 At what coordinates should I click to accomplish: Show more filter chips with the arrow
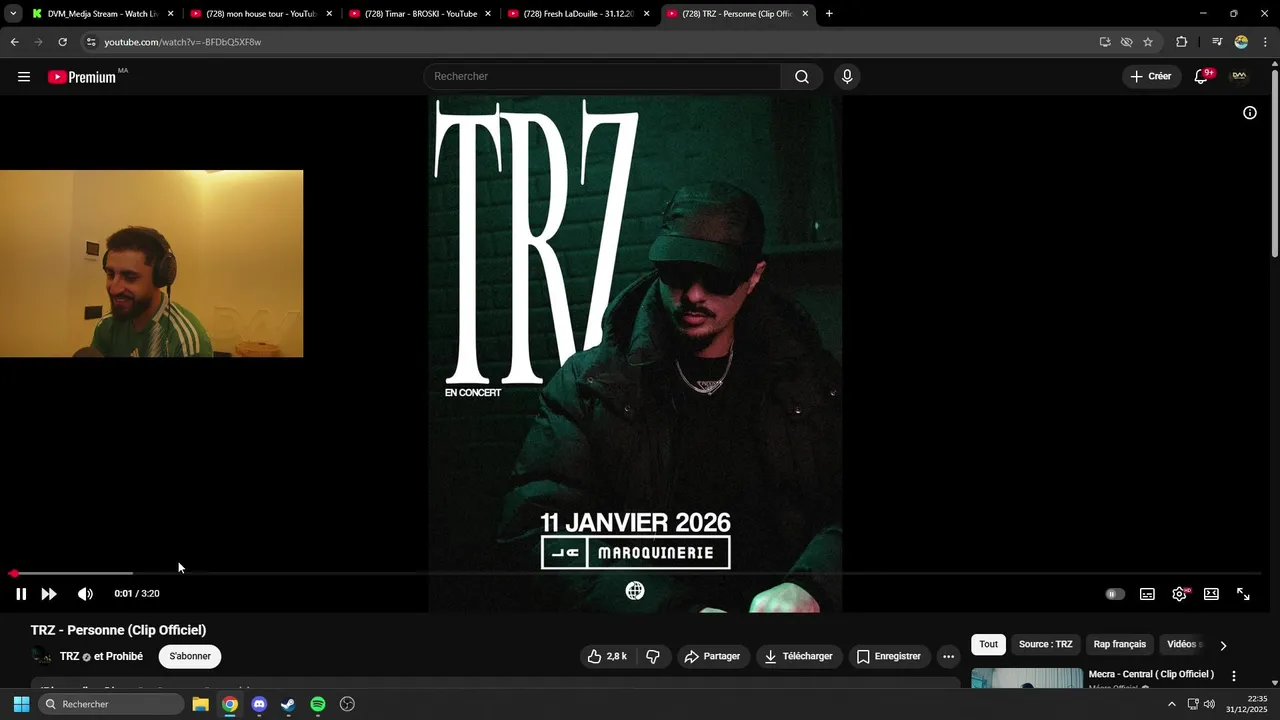tap(1223, 646)
